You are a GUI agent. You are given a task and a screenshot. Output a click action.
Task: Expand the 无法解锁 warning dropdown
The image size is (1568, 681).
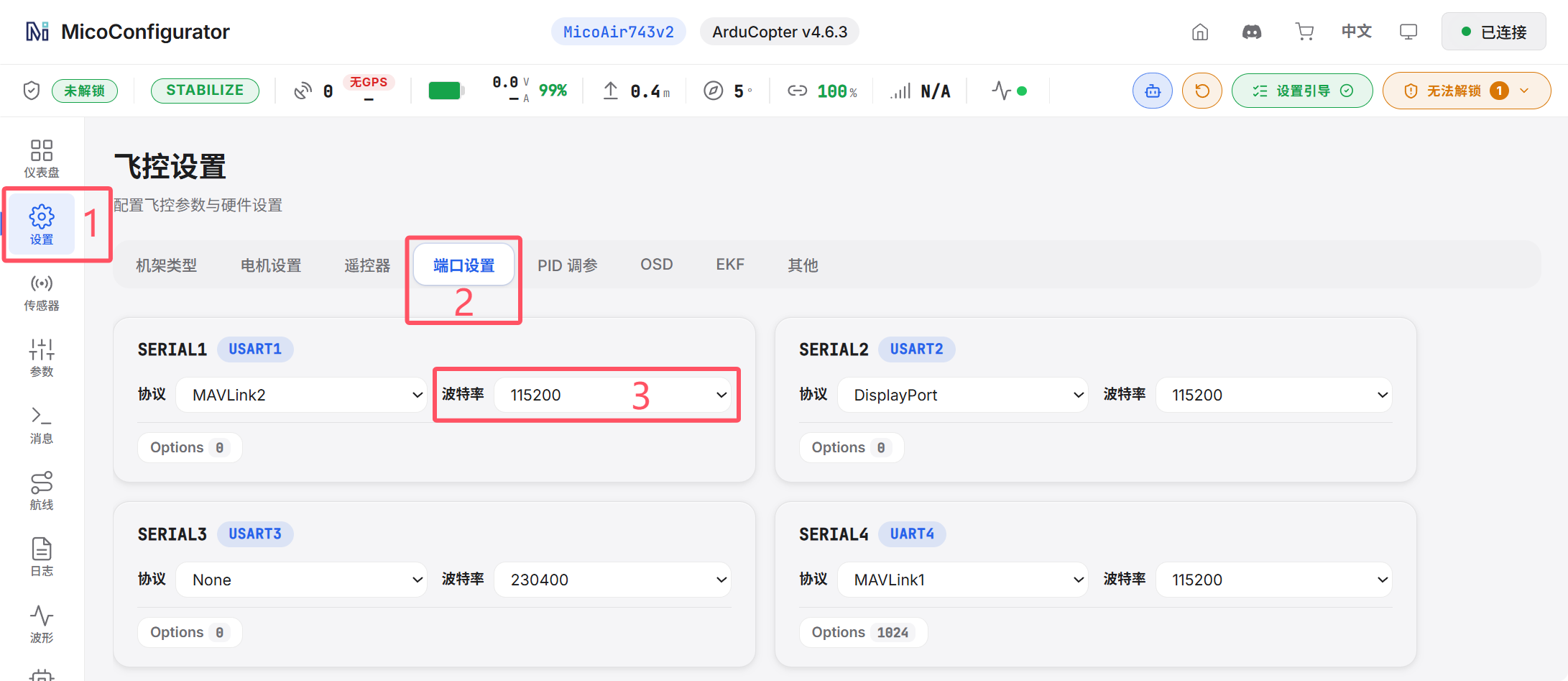(x=1466, y=91)
